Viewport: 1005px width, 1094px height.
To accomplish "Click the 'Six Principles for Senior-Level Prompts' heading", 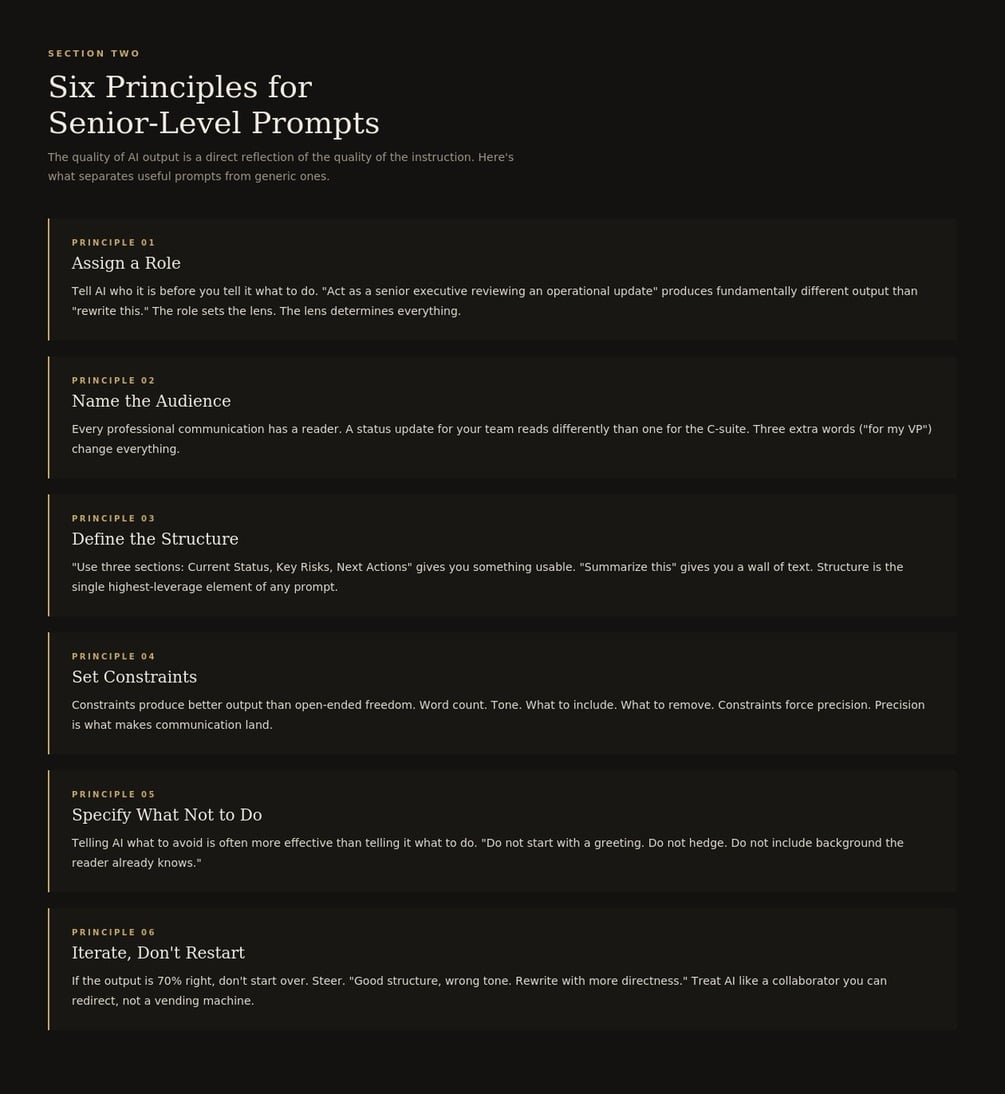I will click(214, 105).
